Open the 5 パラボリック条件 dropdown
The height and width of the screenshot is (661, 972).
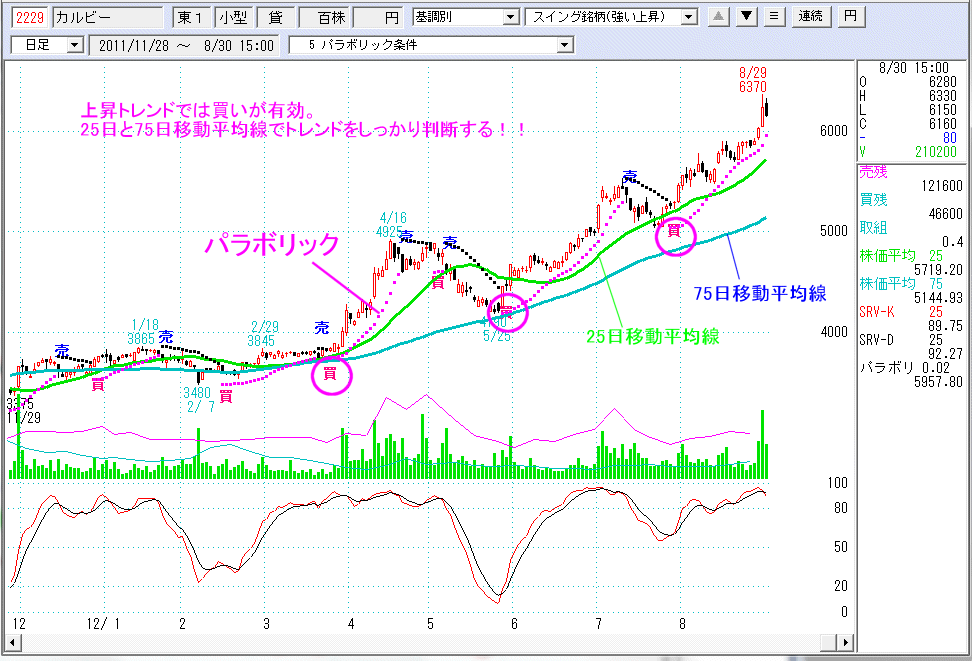[x=564, y=45]
